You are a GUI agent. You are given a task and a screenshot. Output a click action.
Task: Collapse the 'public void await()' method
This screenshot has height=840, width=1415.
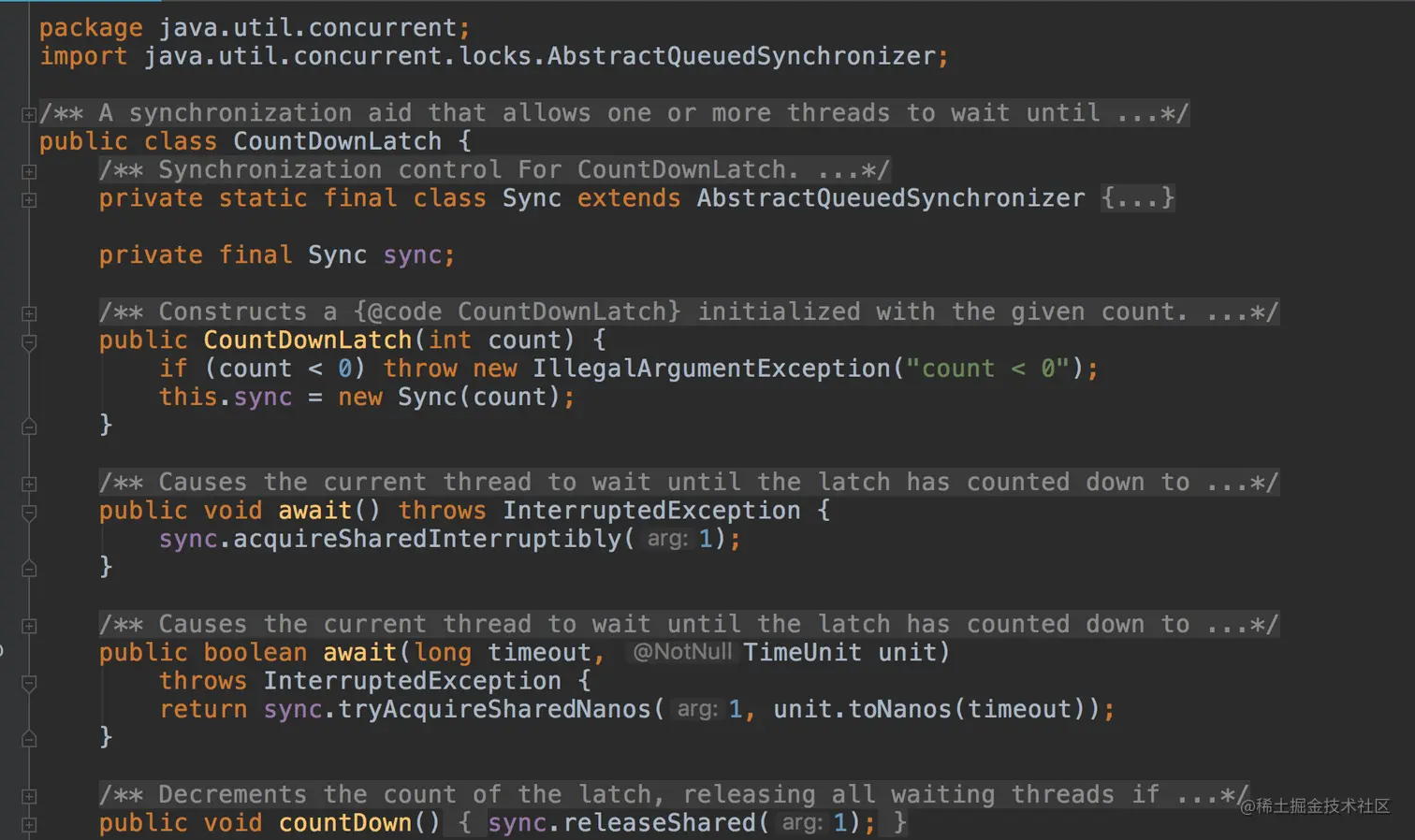(29, 513)
